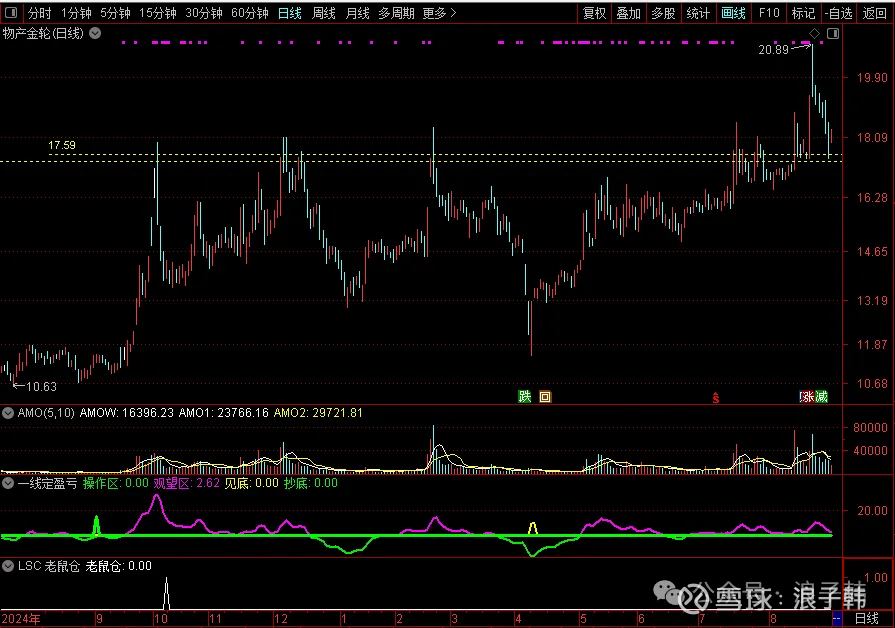Viewport: 895px width, 628px height.
Task: Click the 标记 mark button
Action: pyautogui.click(x=803, y=13)
